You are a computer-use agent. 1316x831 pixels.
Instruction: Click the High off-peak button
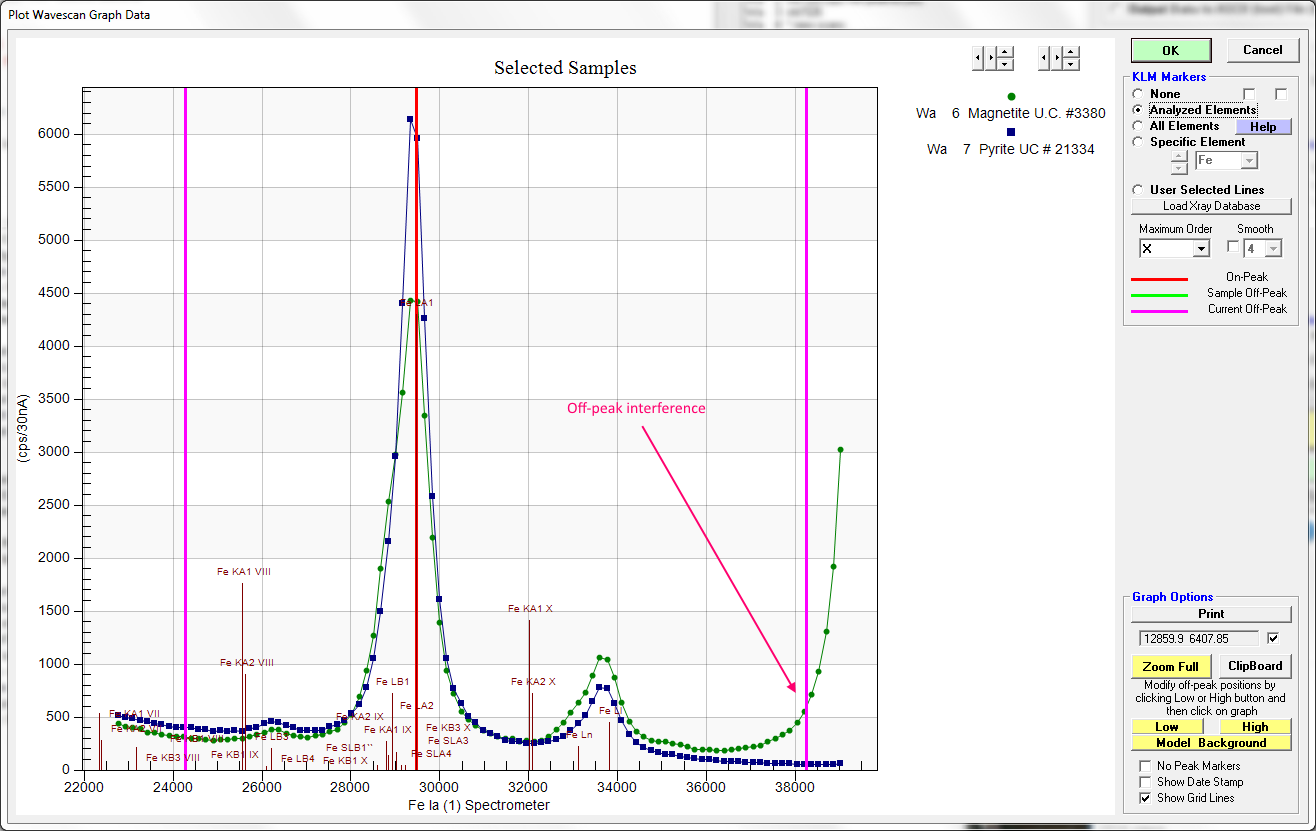(1255, 727)
